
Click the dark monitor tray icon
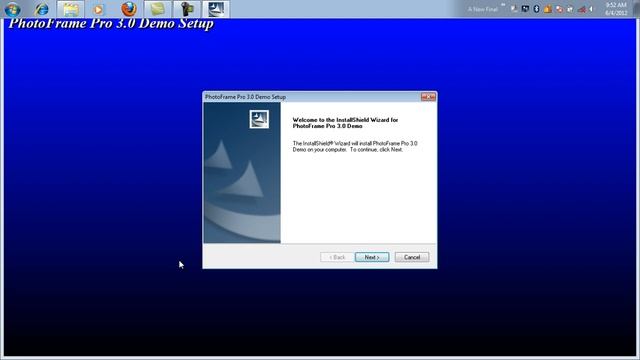(525, 9)
